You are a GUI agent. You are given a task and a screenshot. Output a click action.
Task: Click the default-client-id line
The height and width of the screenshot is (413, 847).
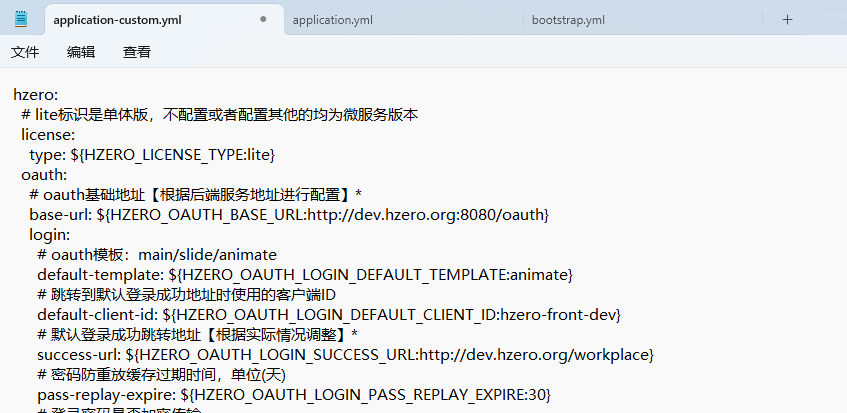[329, 315]
